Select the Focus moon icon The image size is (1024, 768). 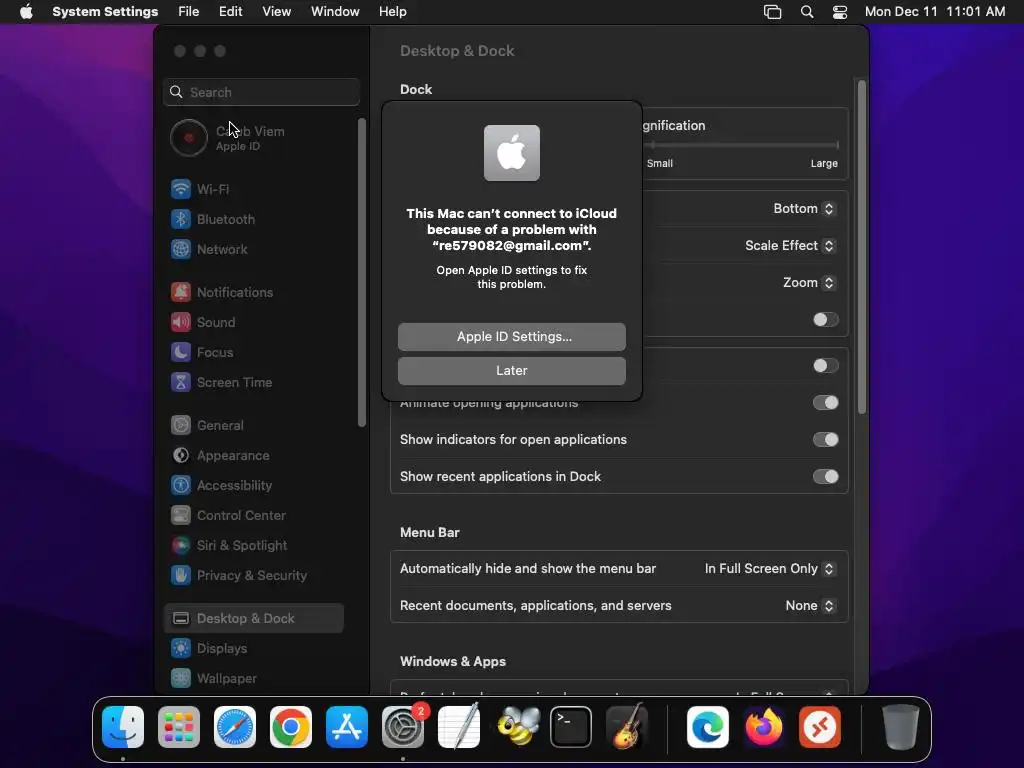[181, 353]
